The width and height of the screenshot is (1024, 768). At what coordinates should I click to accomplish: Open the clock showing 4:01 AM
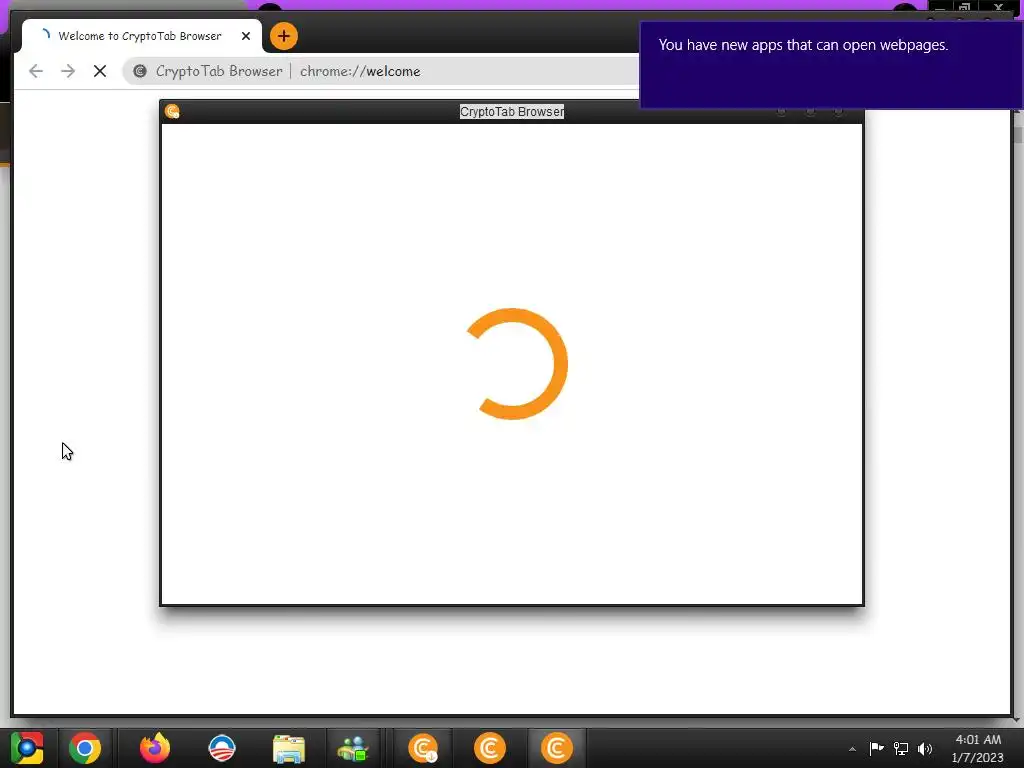coord(978,748)
